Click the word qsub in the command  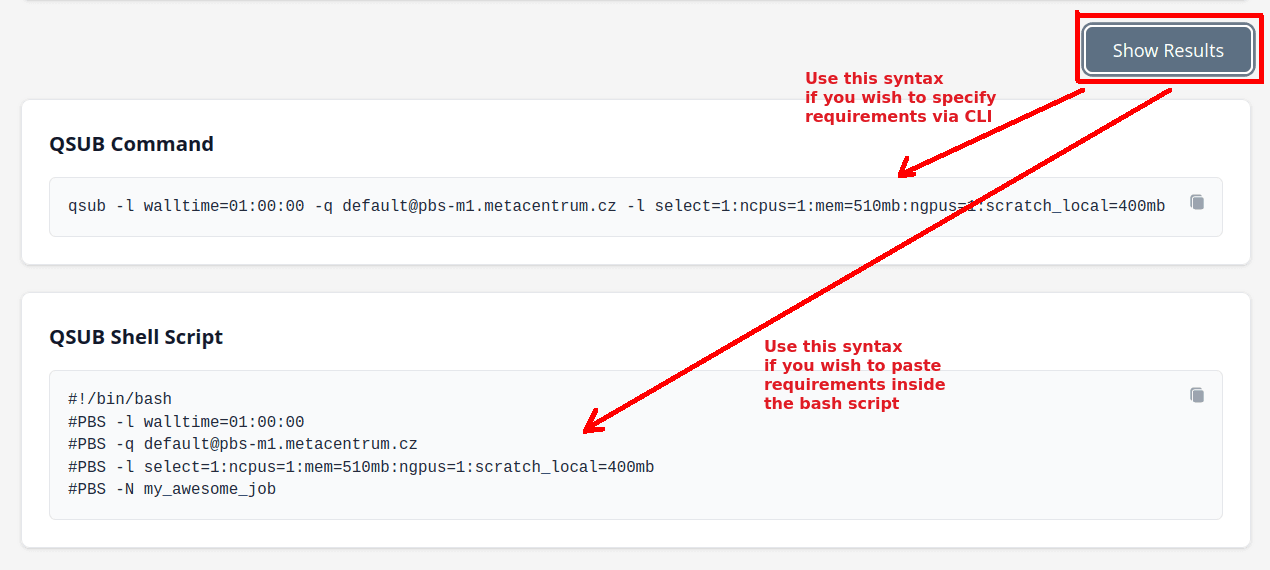87,207
